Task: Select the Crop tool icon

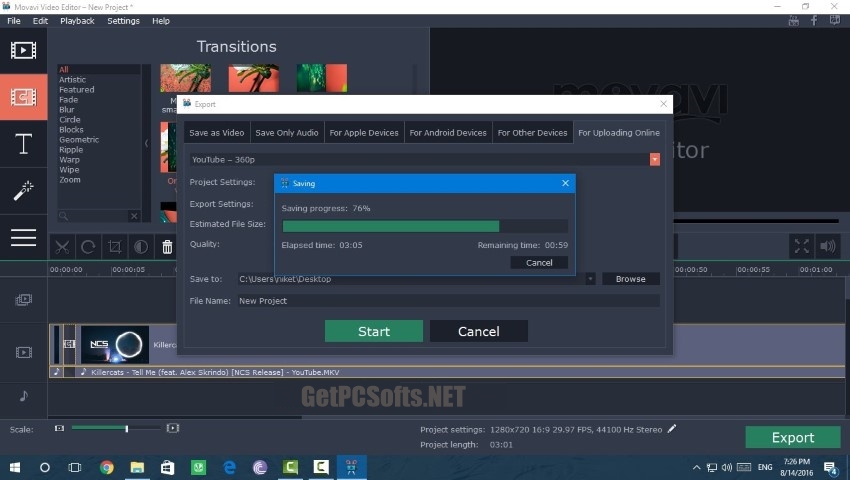Action: tap(114, 247)
